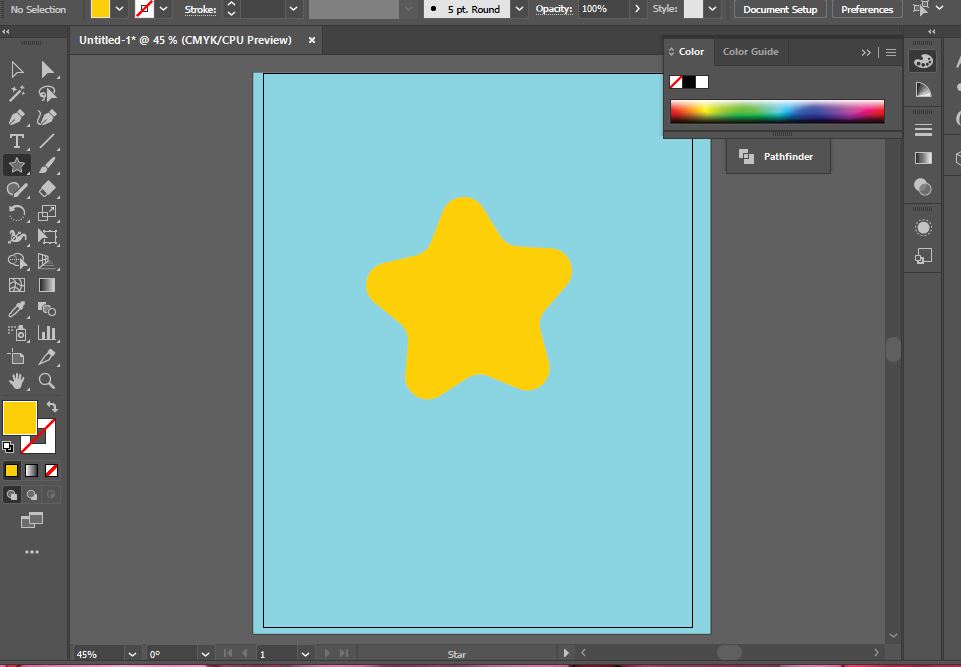
Task: Select the Slice tool
Action: tap(47, 357)
